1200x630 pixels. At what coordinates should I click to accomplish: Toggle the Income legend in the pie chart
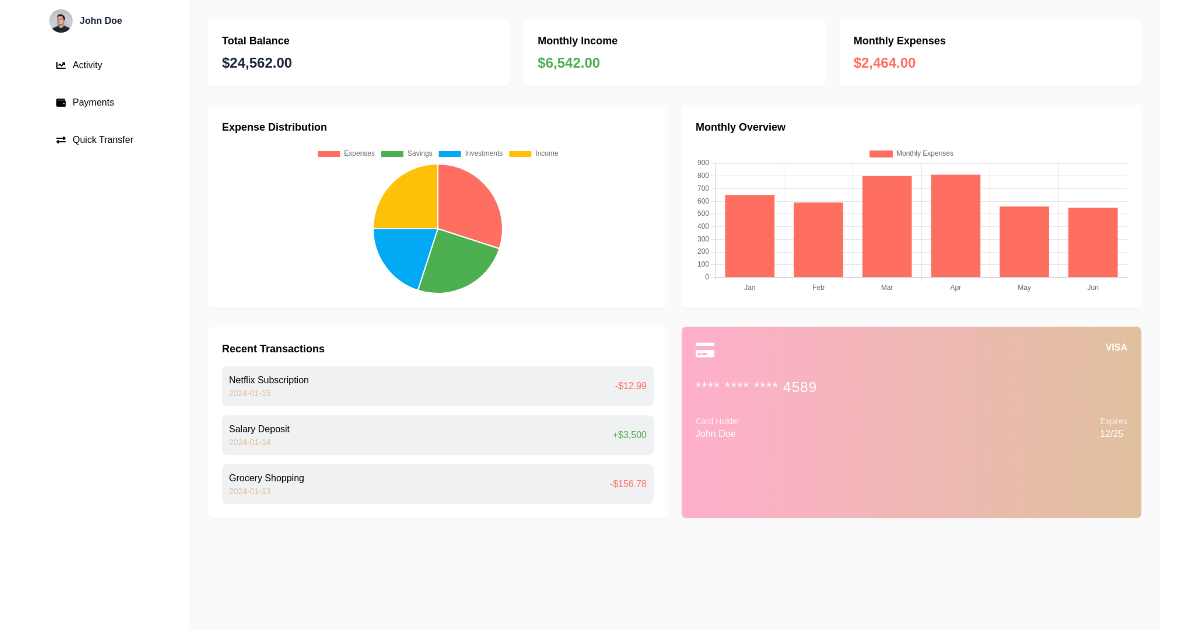521,153
